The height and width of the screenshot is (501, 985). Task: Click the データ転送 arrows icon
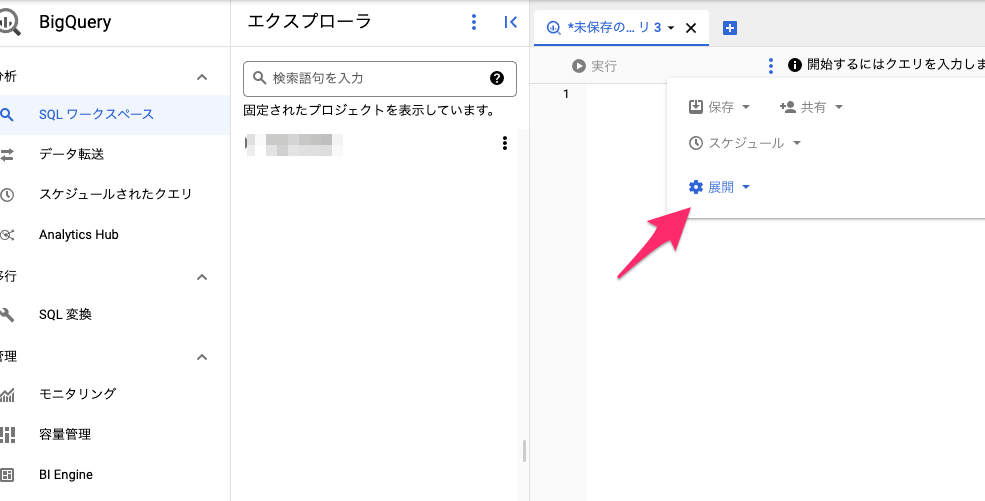pyautogui.click(x=6, y=154)
